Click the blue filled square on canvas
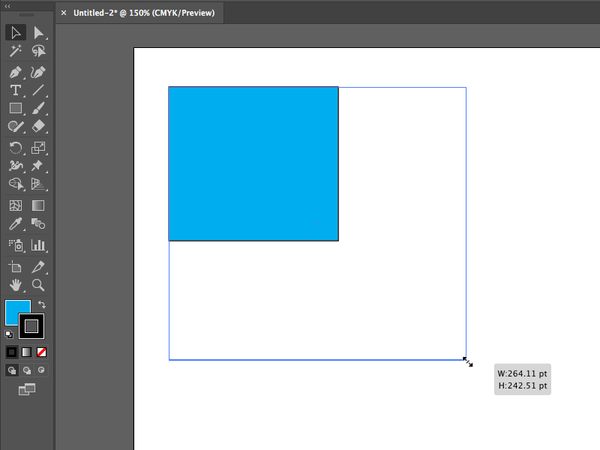 [253, 163]
